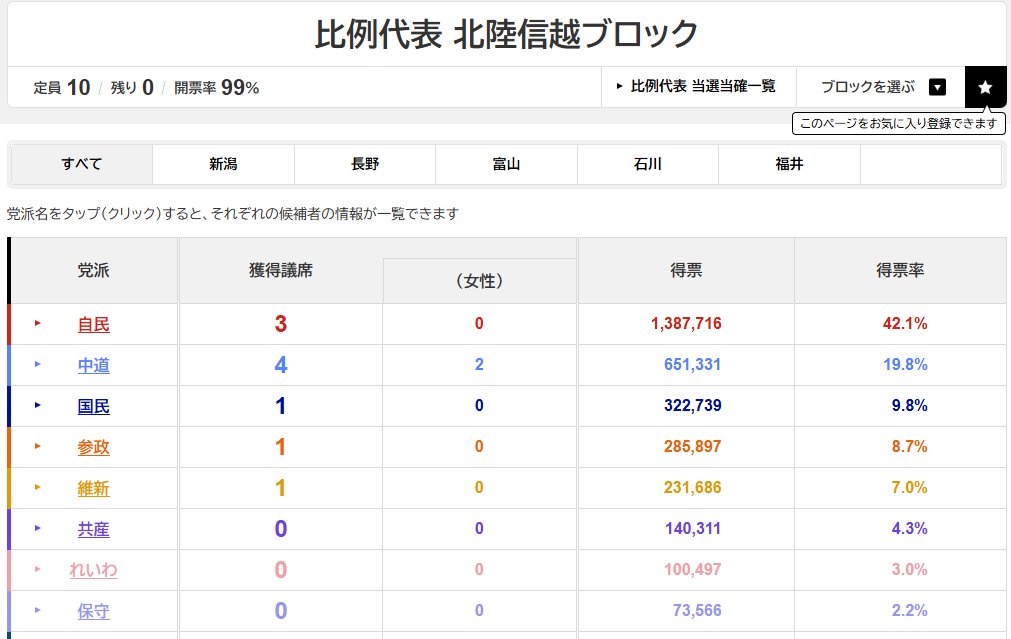
Task: Open the 維新 party link
Action: pyautogui.click(x=93, y=488)
